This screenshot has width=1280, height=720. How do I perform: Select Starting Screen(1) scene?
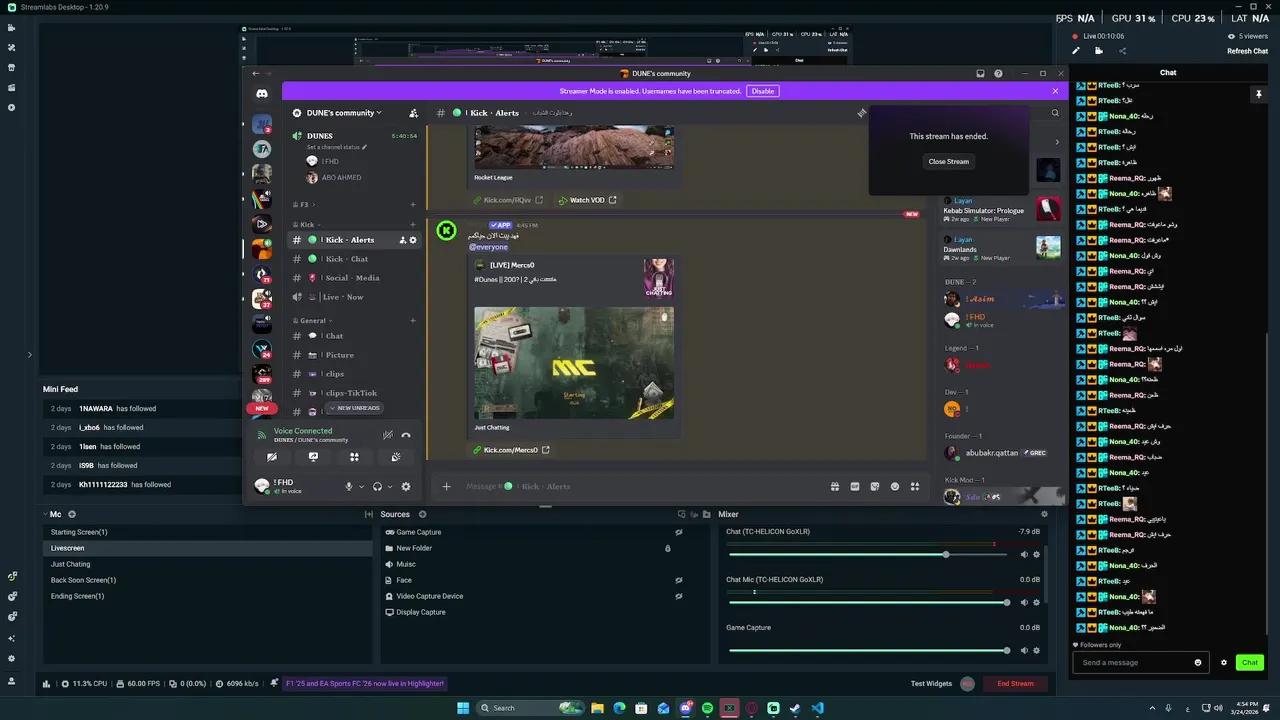pos(208,532)
